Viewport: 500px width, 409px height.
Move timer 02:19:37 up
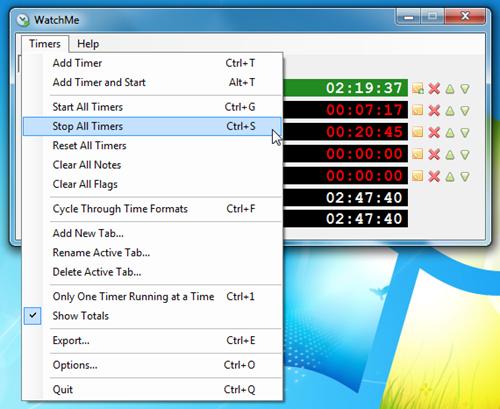click(x=450, y=89)
